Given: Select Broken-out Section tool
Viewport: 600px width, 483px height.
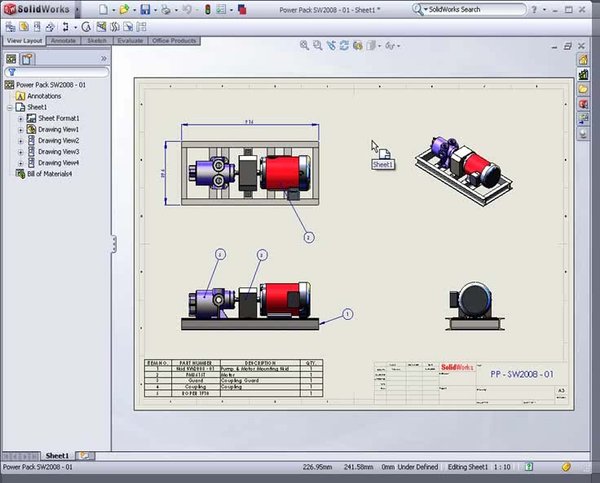Looking at the screenshot, I should coord(101,27).
